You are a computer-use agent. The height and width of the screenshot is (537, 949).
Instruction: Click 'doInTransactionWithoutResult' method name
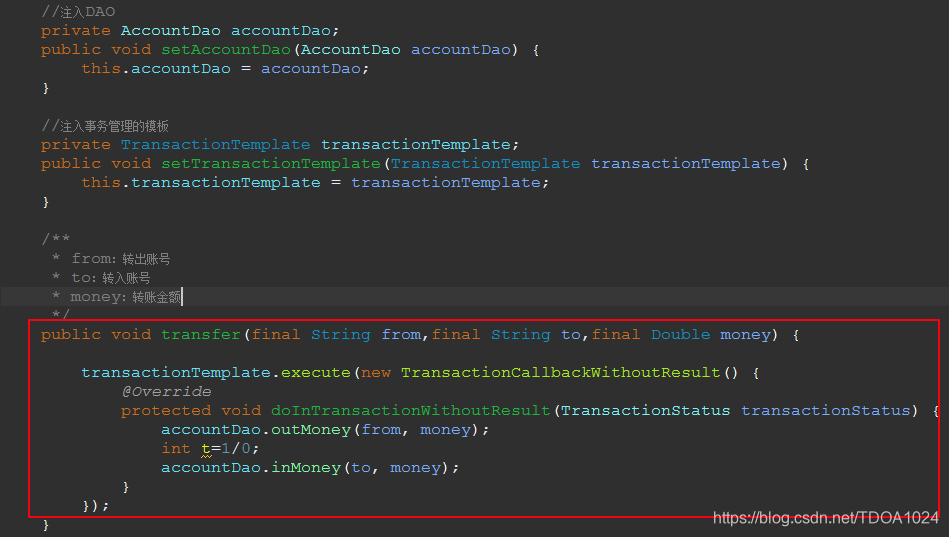(410, 410)
